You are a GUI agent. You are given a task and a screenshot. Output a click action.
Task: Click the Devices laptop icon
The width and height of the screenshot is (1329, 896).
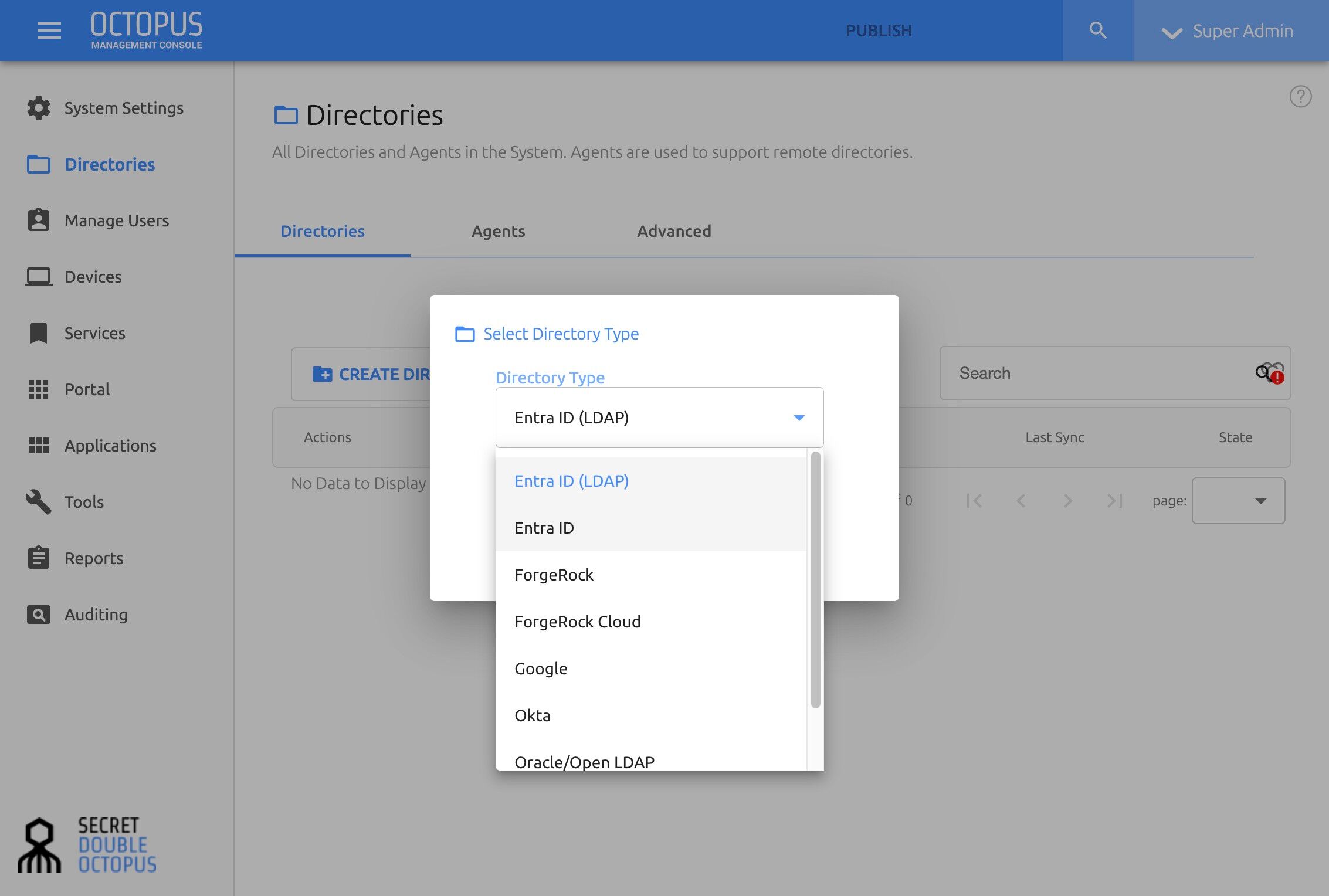point(39,276)
